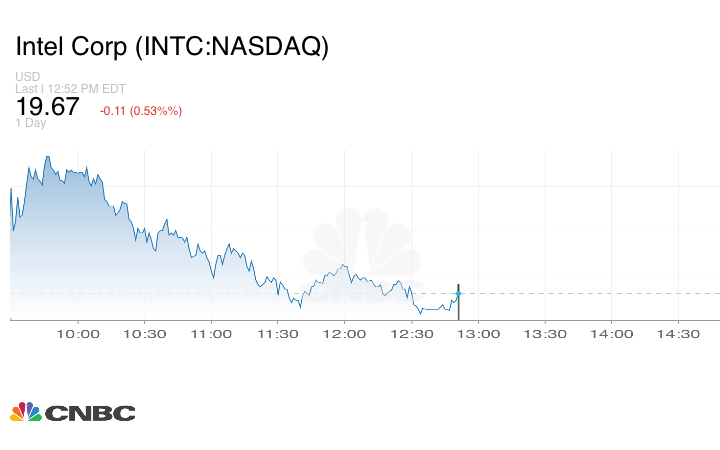Click the 13:00 time axis label
Screen dimensions: 720x450
click(x=478, y=334)
